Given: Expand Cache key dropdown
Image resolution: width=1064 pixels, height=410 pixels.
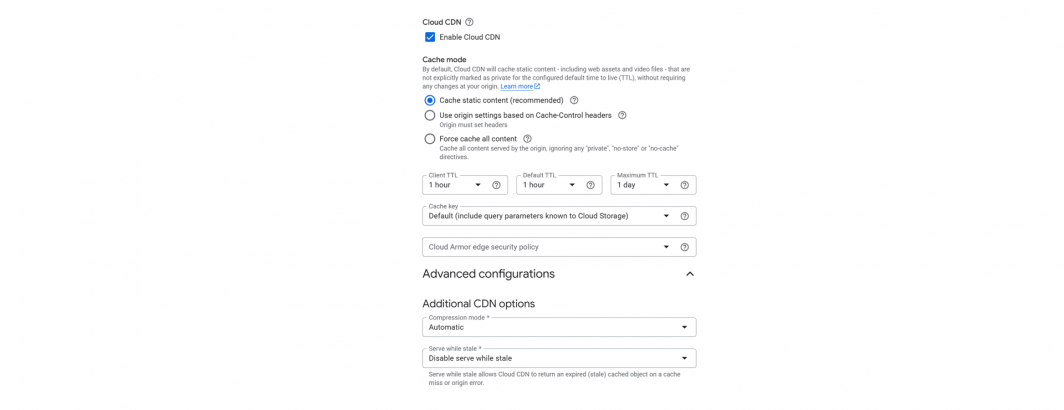Looking at the screenshot, I should coord(550,216).
